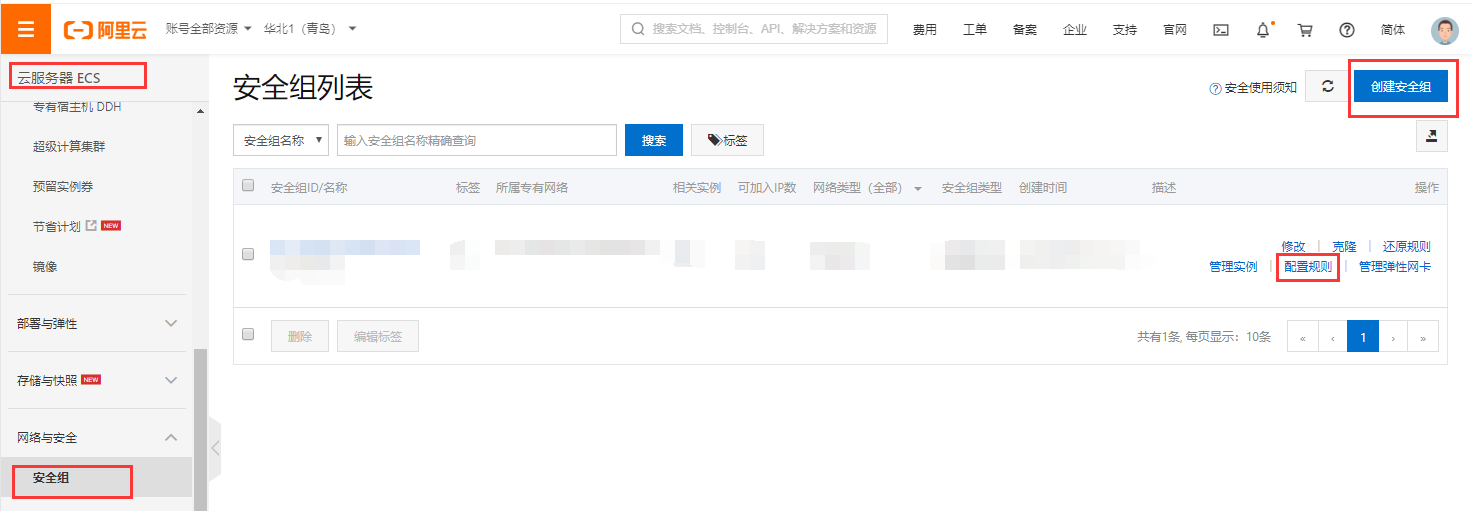This screenshot has height=511, width=1472.
Task: Open Cloud Shell terminal icon
Action: click(x=1220, y=30)
